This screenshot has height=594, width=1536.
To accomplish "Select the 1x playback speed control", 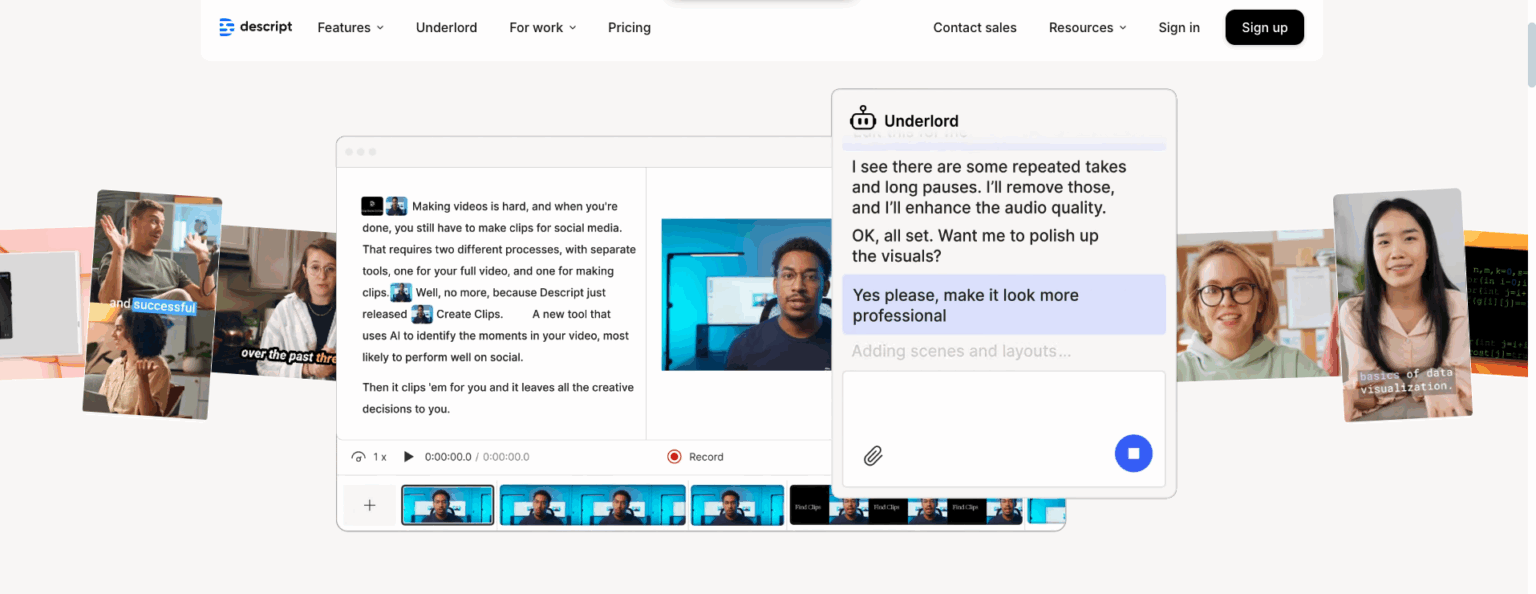I will coord(381,456).
